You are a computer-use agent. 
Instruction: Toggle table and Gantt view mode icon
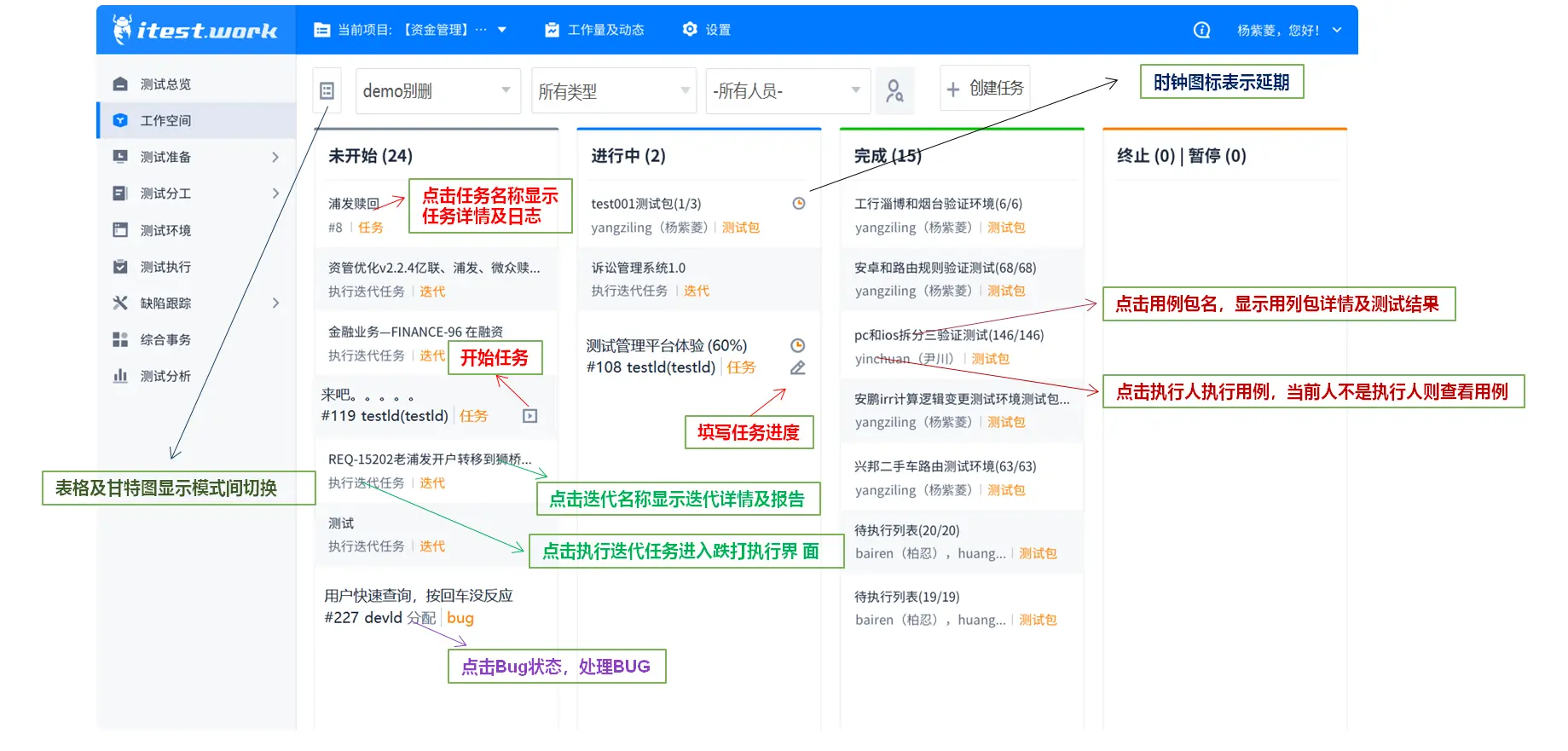(x=327, y=90)
